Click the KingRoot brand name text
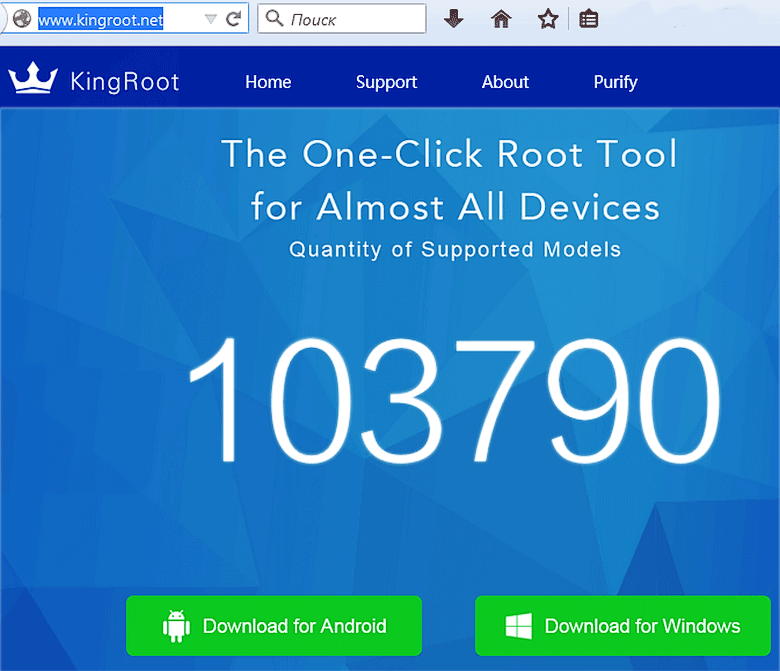780x671 pixels. [124, 82]
